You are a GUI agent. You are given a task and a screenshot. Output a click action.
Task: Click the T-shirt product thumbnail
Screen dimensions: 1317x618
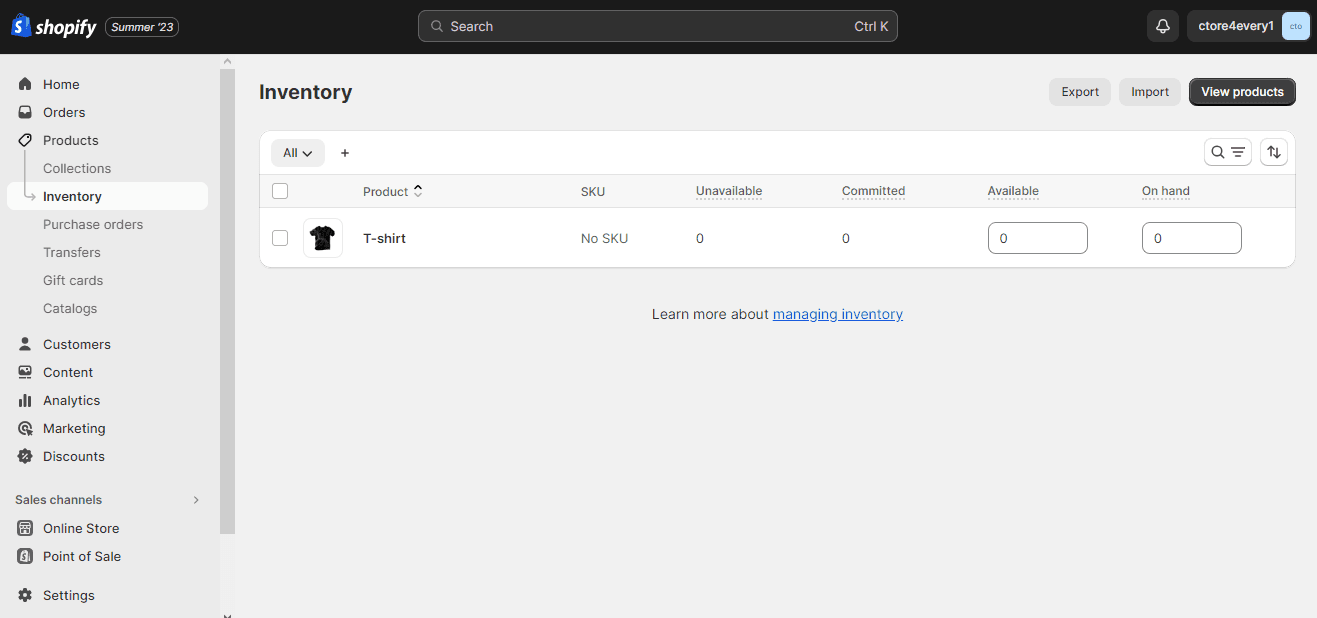click(x=322, y=238)
